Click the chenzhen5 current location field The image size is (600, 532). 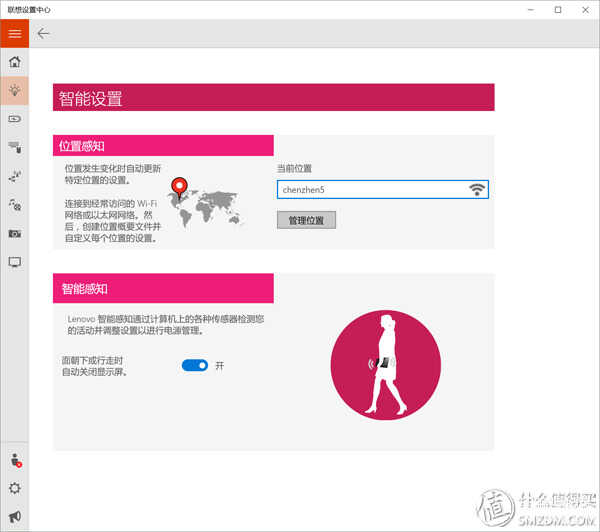pos(383,189)
